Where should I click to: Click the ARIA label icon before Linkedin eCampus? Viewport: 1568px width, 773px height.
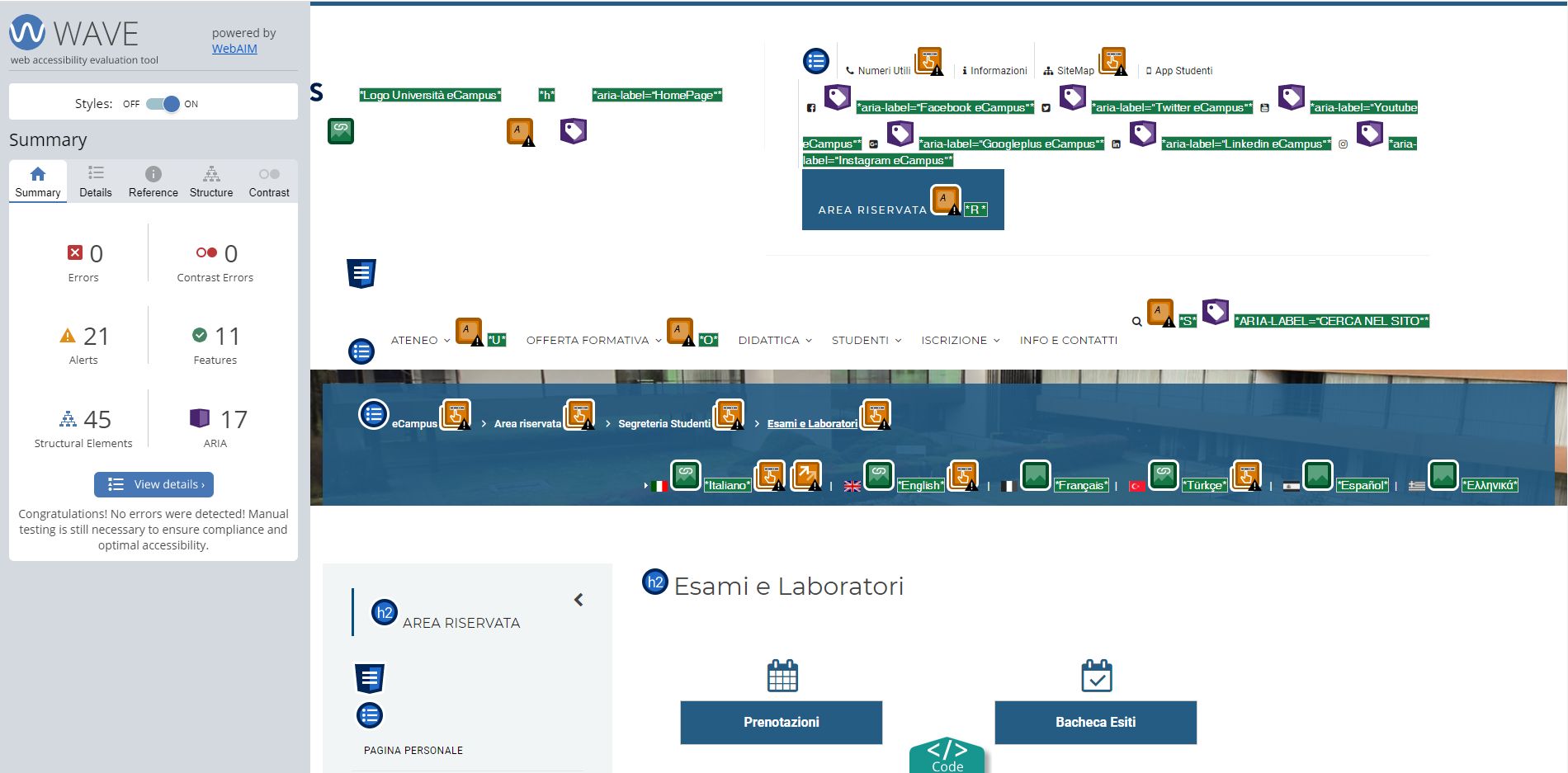(x=1142, y=134)
